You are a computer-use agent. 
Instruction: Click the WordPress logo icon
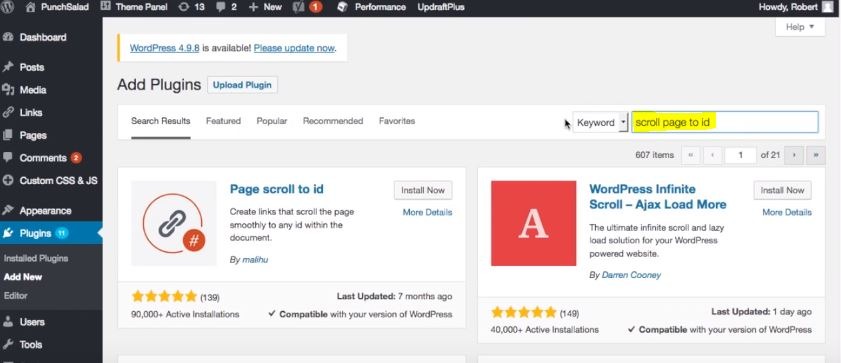[x=7, y=7]
